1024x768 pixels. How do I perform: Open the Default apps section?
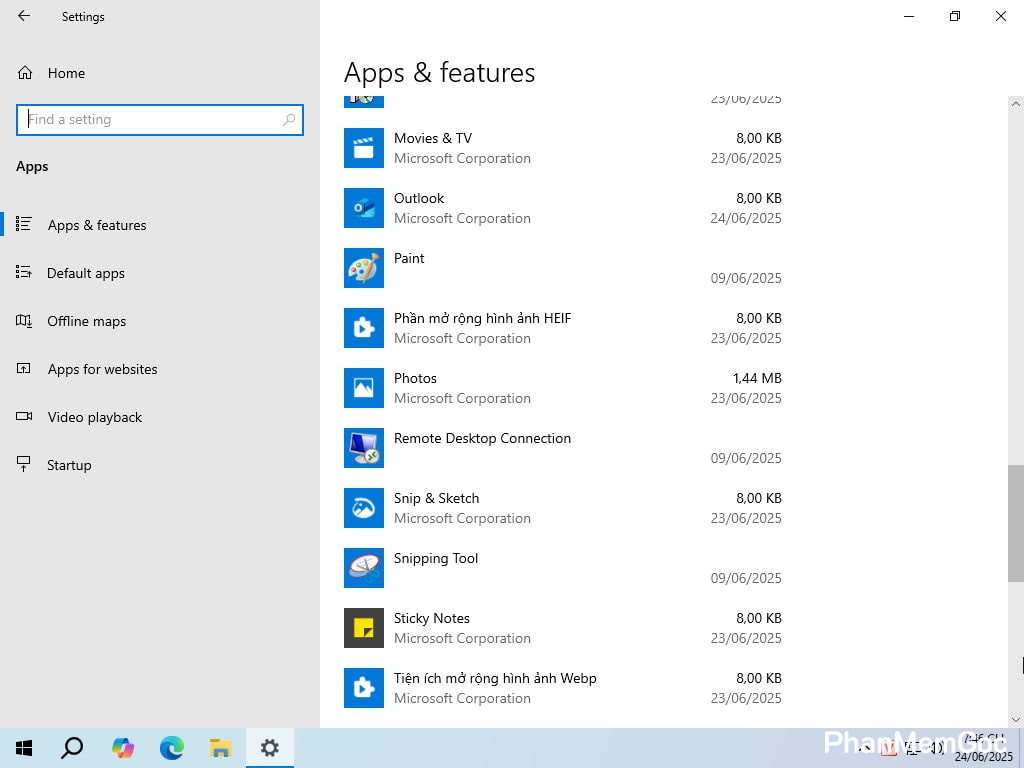click(x=85, y=273)
